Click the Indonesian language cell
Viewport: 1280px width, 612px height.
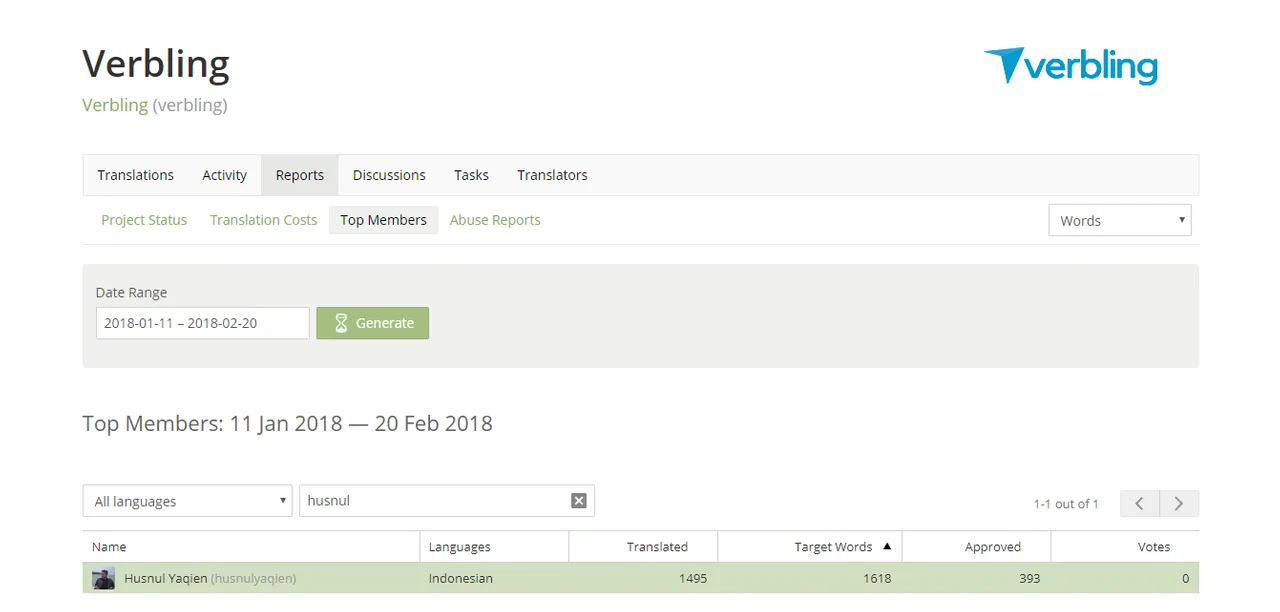tap(461, 578)
